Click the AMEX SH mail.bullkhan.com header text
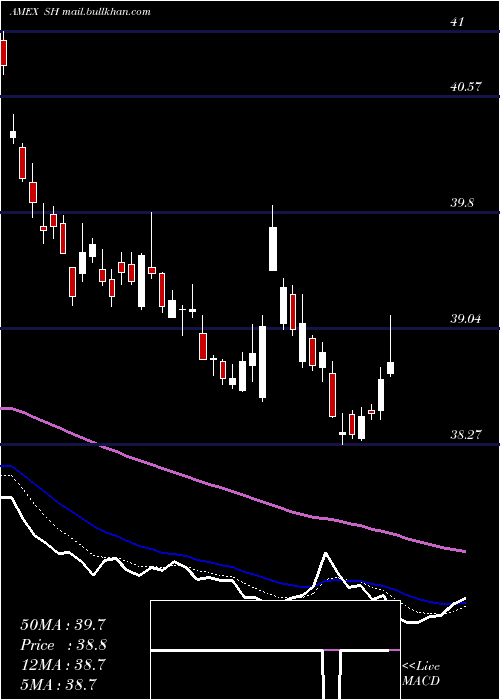 [79, 12]
